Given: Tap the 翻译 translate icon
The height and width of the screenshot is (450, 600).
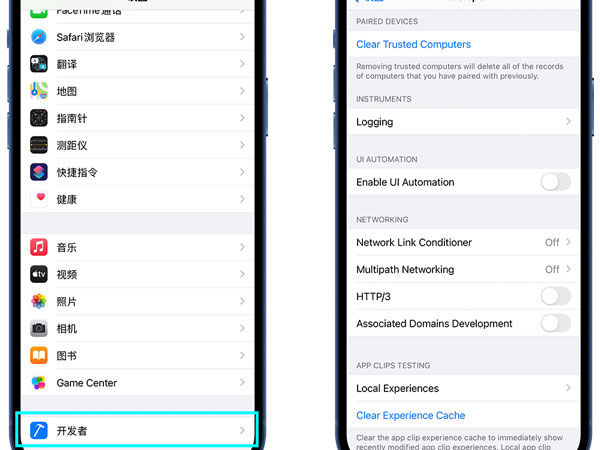Looking at the screenshot, I should click(39, 64).
